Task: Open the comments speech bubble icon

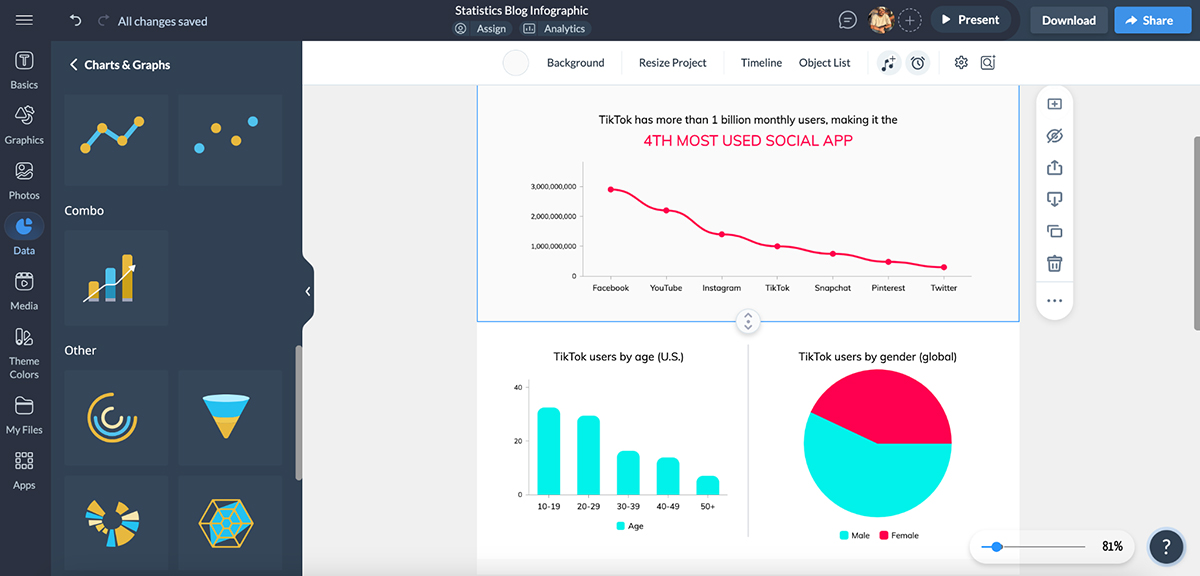Action: coord(848,20)
